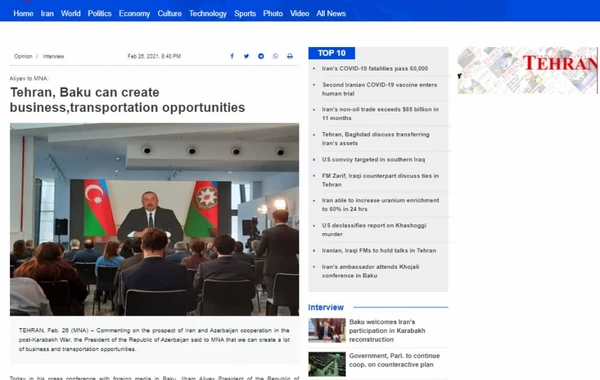Open "Tehran, Baghdad discuss transferring Iran's assets"

tap(375, 139)
